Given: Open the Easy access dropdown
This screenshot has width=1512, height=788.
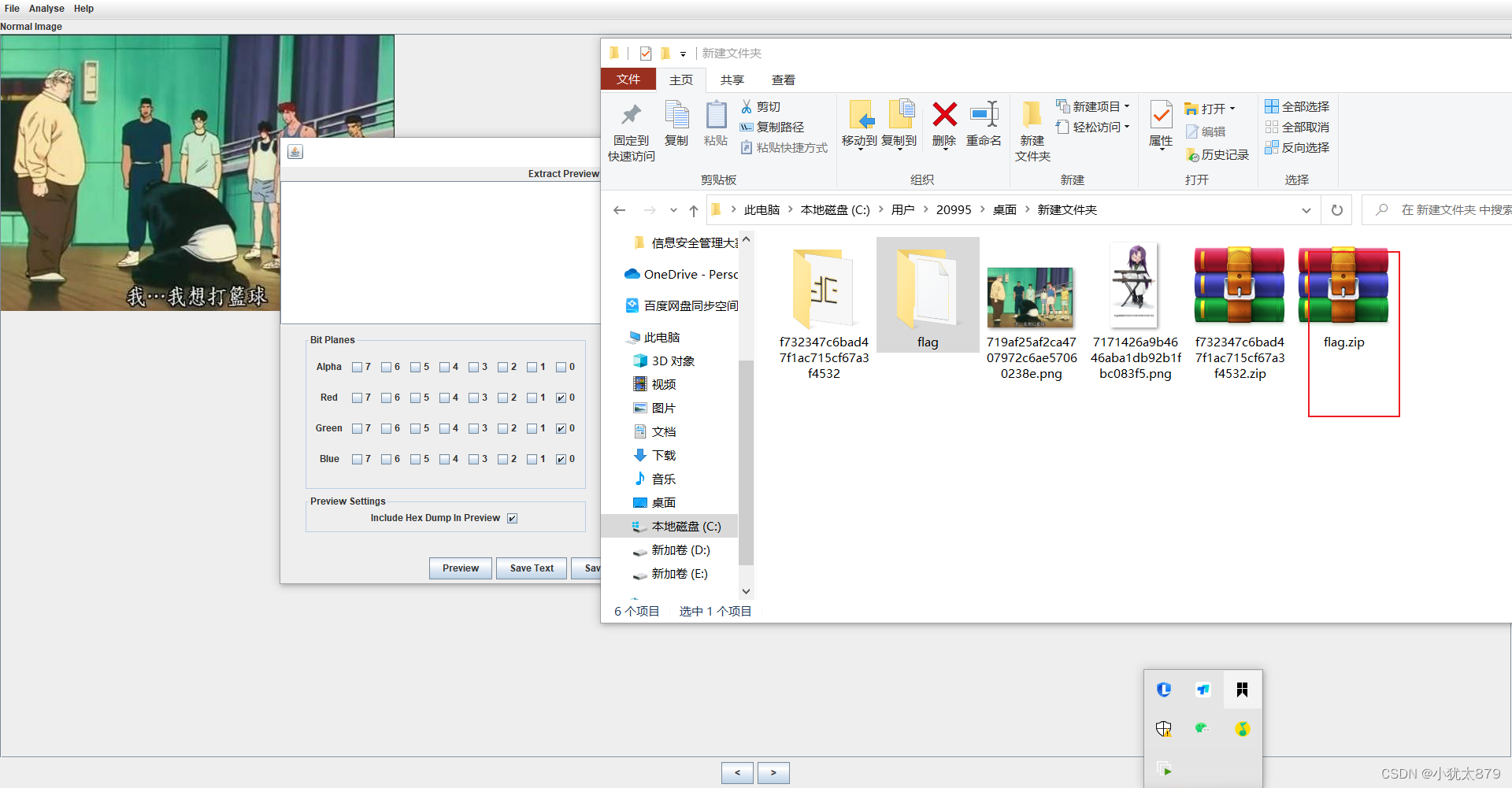Looking at the screenshot, I should coord(1093,127).
